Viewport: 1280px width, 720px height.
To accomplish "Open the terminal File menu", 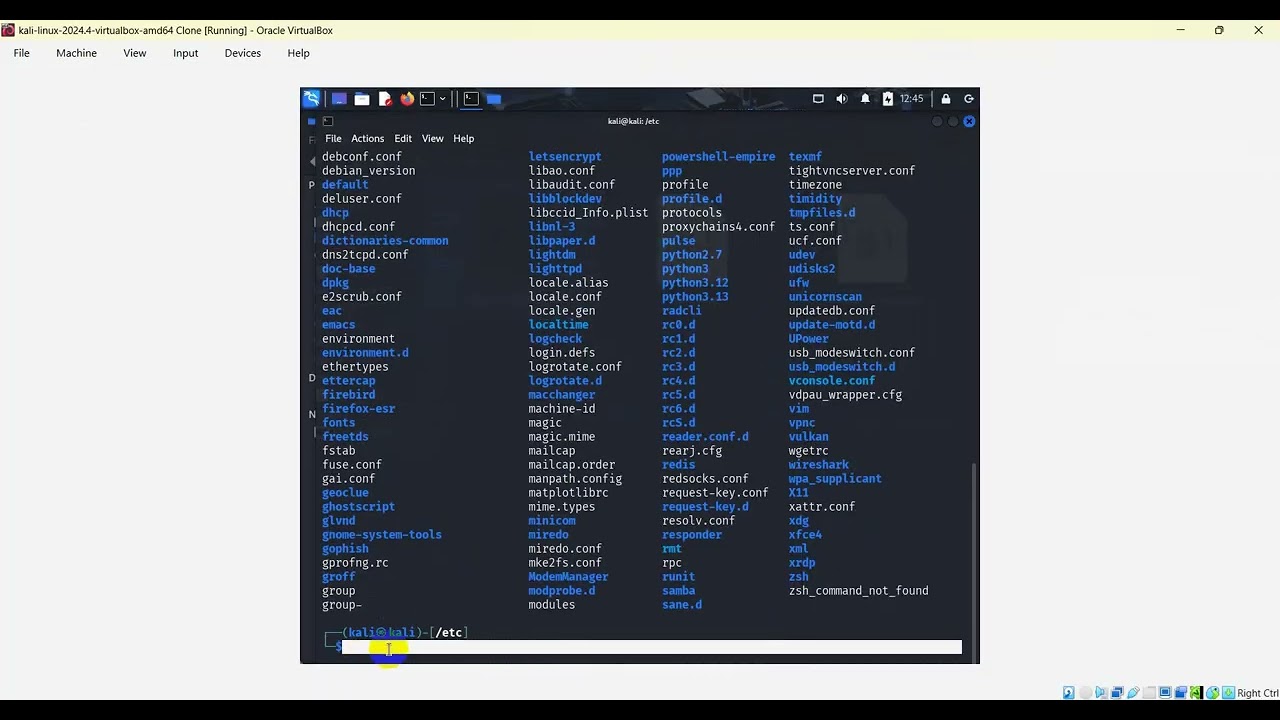I will click(333, 139).
